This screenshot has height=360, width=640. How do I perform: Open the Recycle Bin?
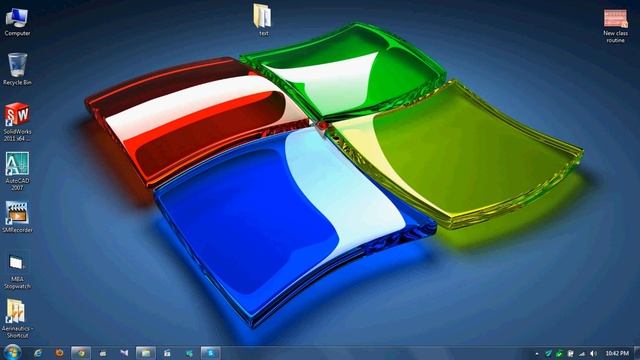[17, 69]
